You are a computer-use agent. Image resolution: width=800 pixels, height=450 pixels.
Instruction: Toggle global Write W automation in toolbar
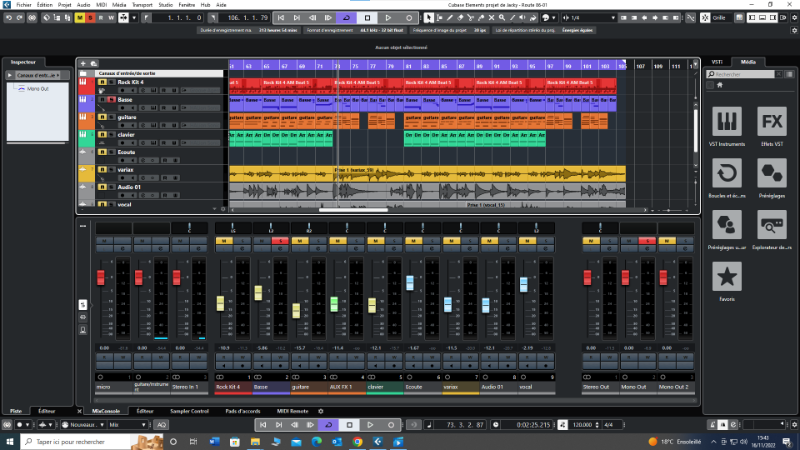click(x=111, y=18)
